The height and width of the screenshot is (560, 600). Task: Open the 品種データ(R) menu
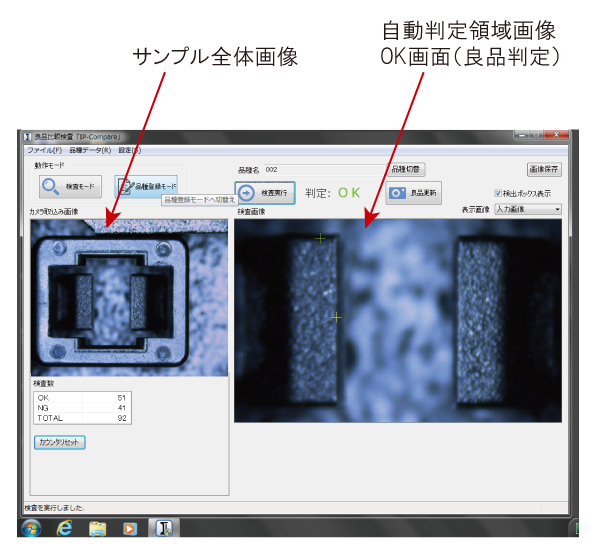[90, 150]
